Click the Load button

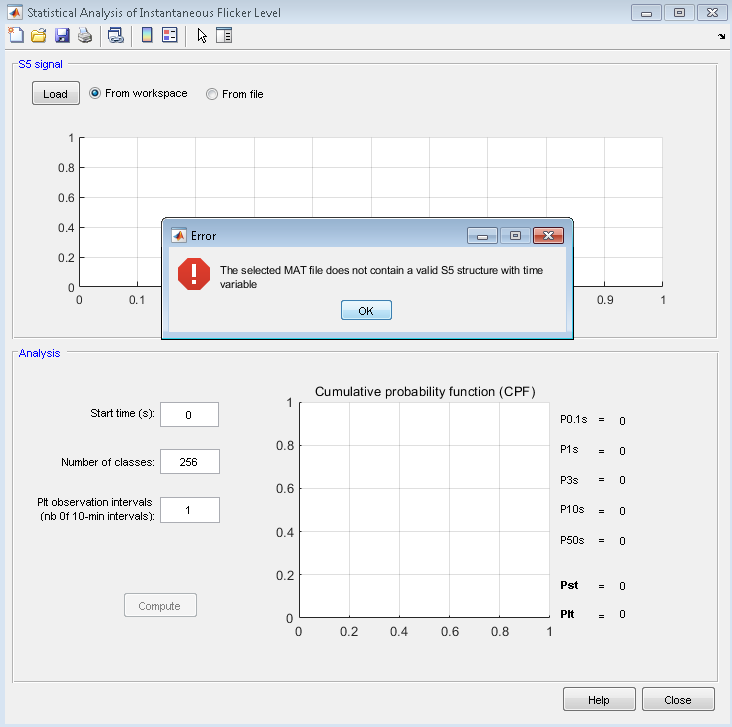[56, 94]
